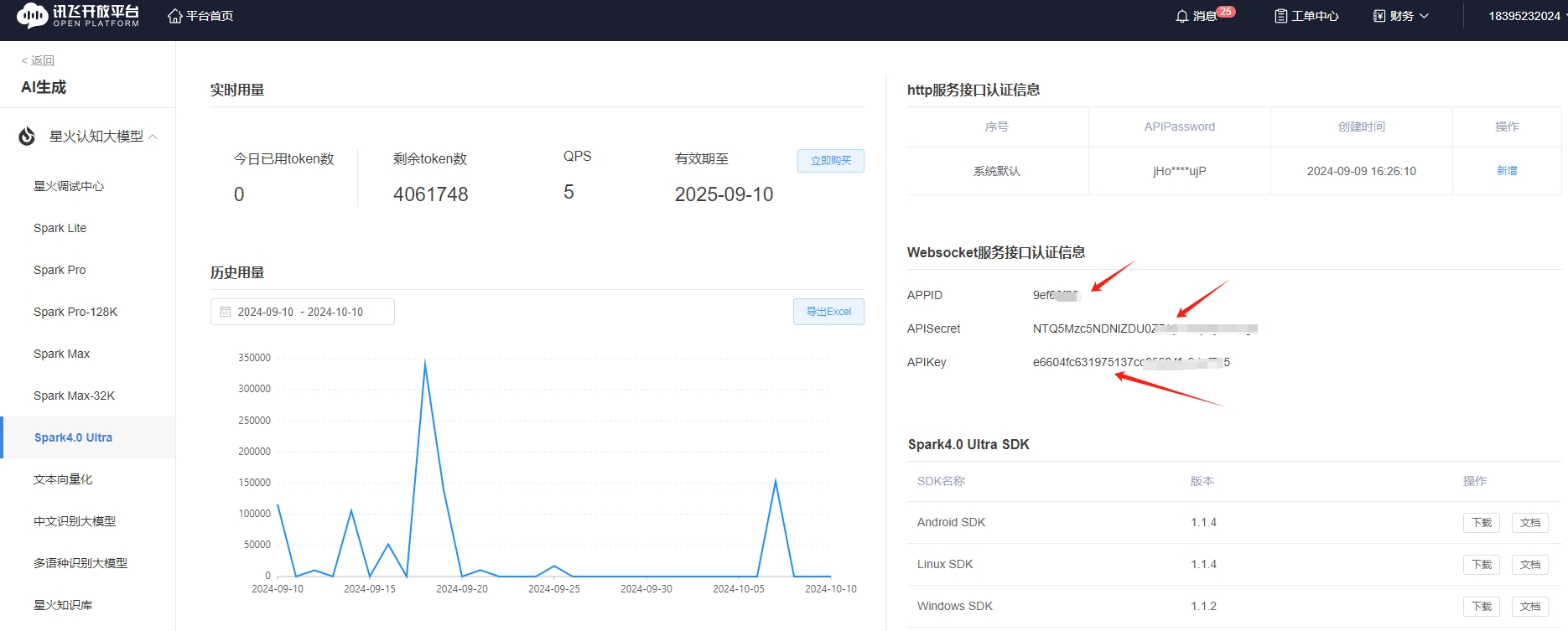Download the Android SDK
Screen dimensions: 1568x631
pyautogui.click(x=1482, y=522)
